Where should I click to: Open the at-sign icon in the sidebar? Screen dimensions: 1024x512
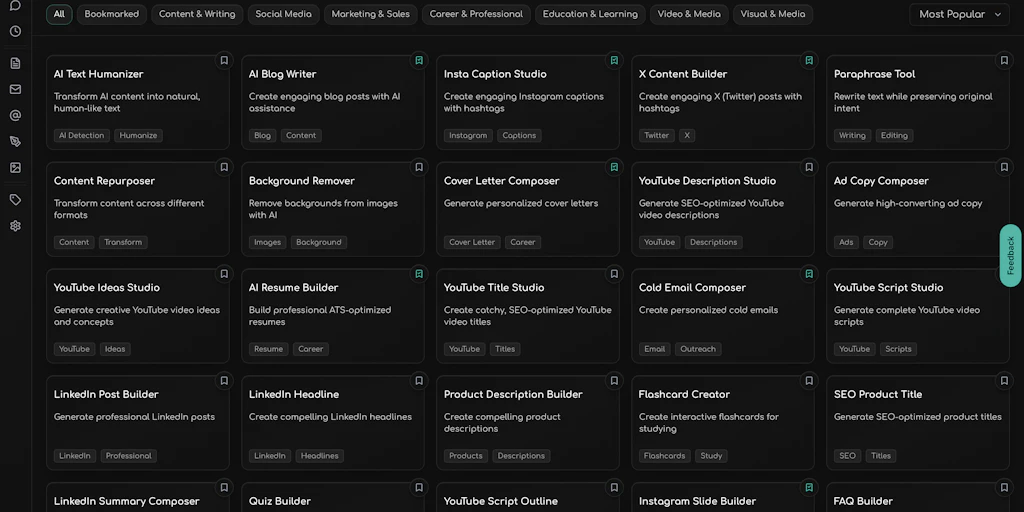coord(16,116)
